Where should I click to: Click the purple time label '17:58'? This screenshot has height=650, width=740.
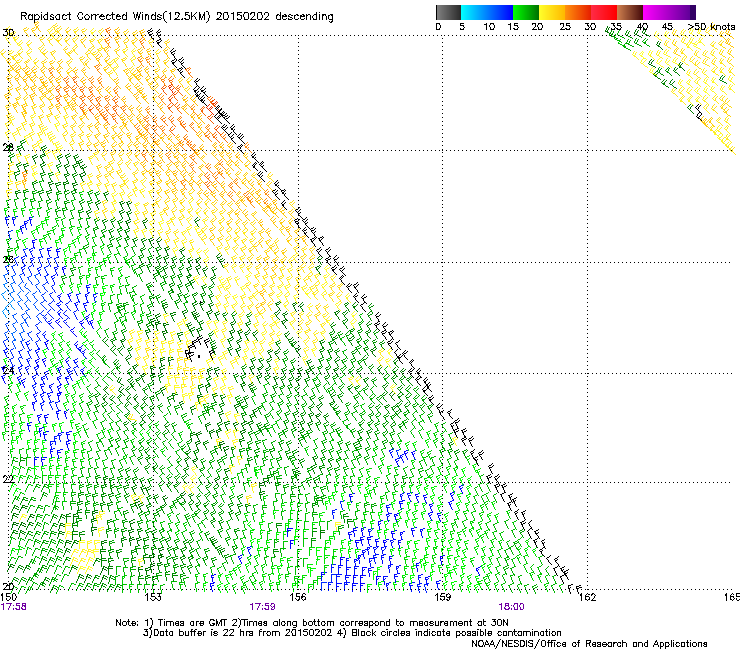[14, 607]
